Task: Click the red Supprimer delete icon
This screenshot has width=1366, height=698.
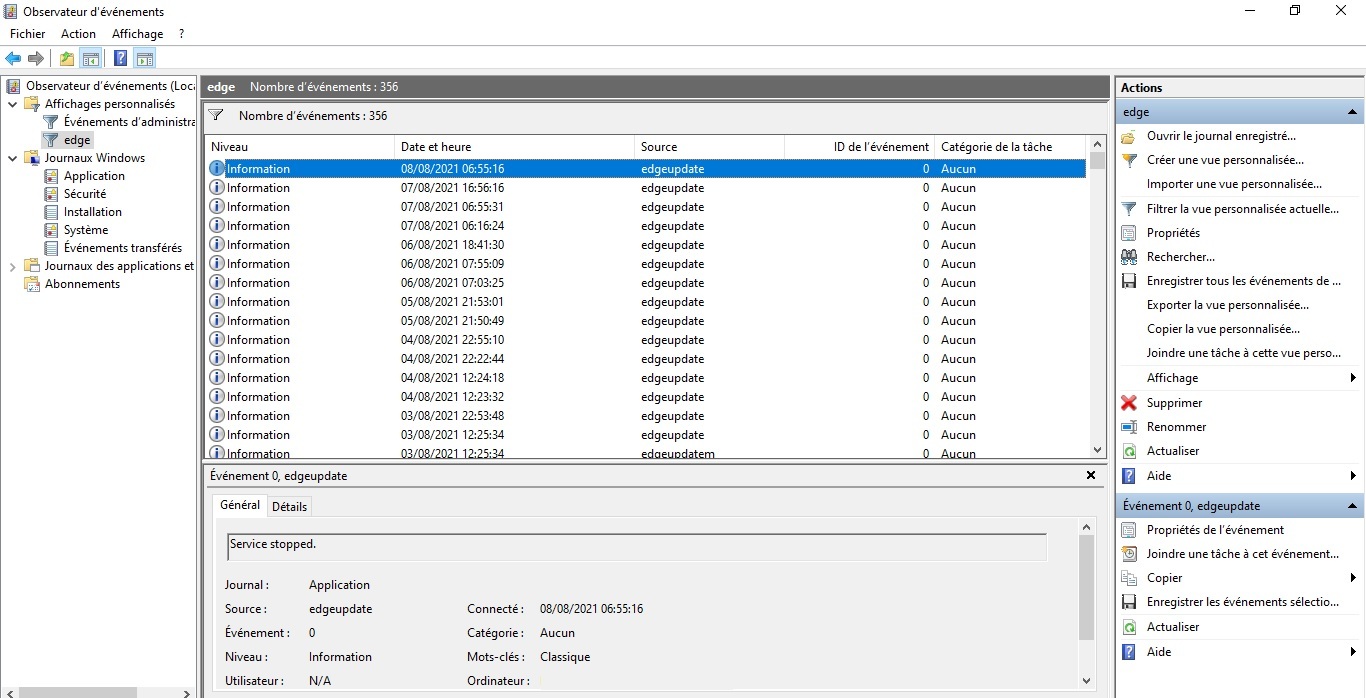Action: 1129,403
